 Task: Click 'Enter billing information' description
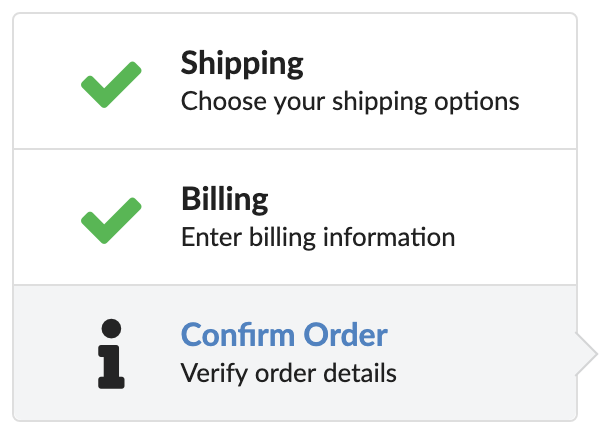coord(318,238)
